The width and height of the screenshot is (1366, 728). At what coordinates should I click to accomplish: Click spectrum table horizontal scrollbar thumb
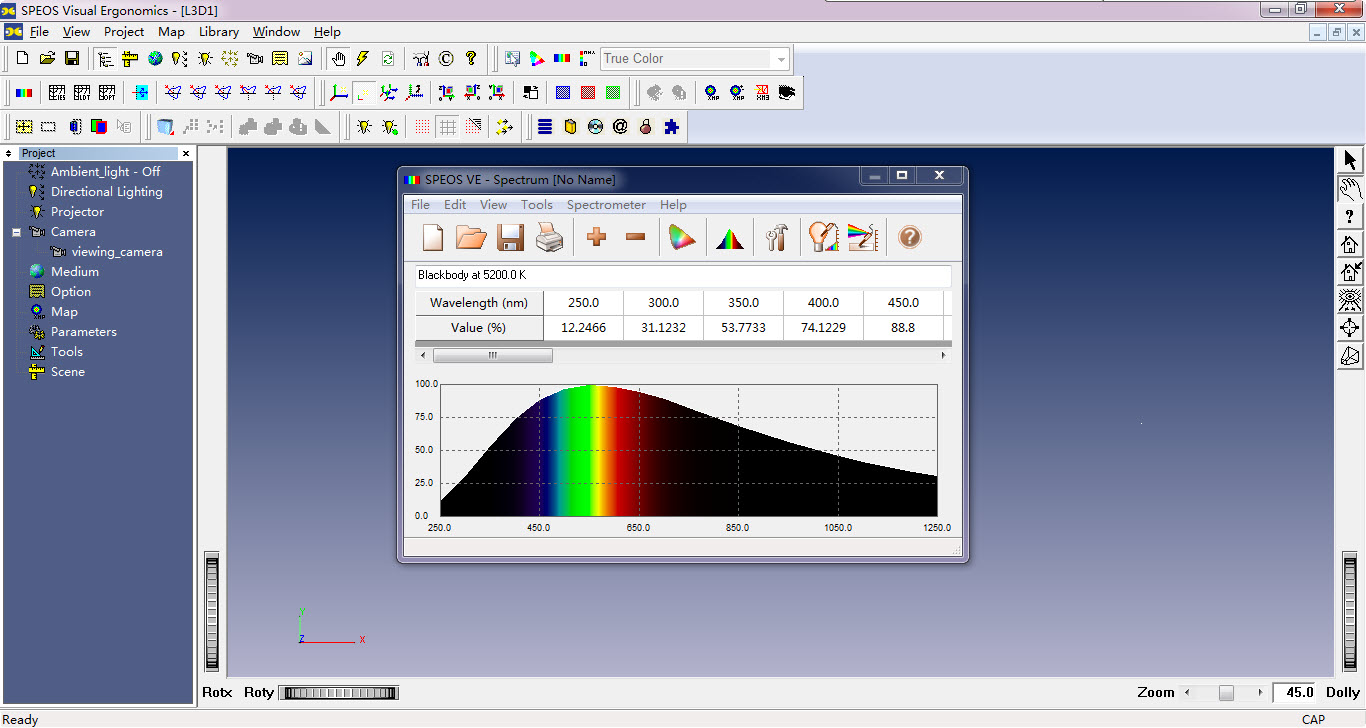coord(492,355)
